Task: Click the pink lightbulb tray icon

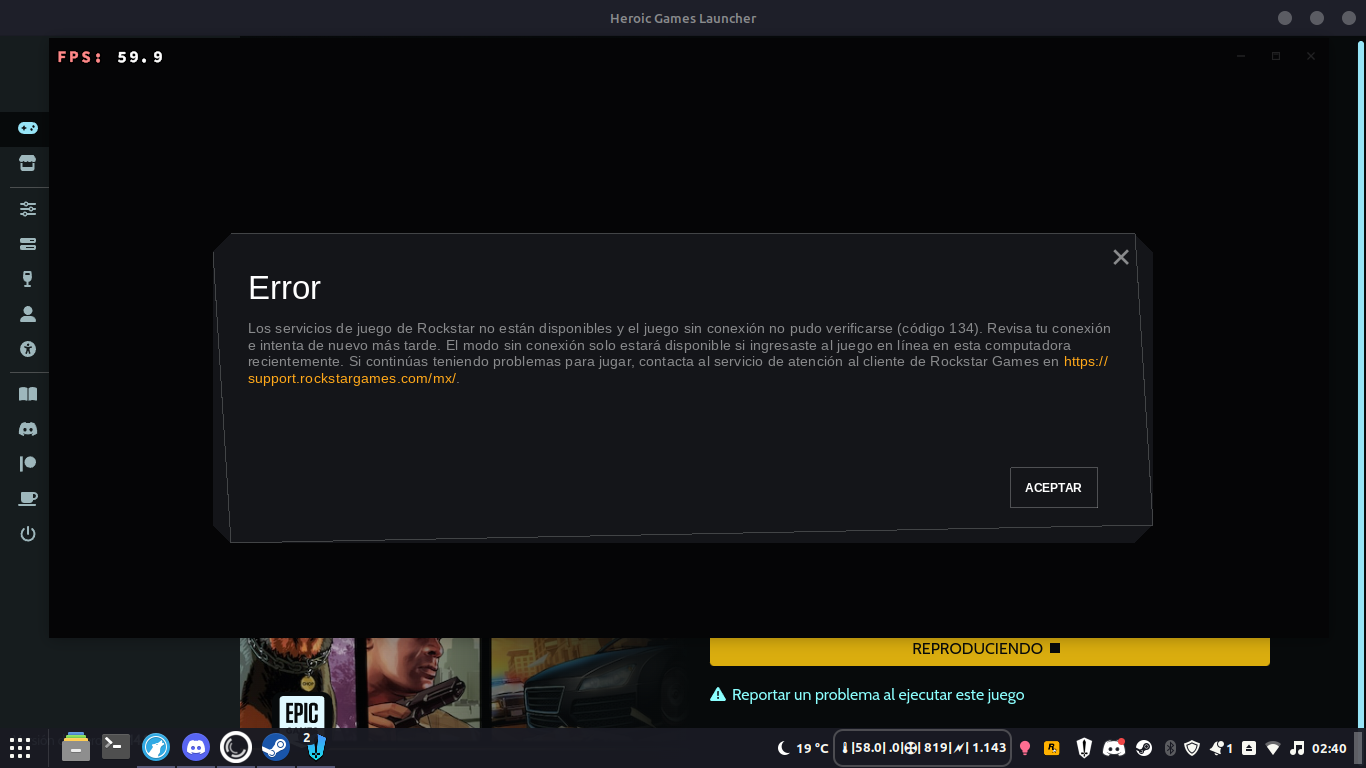Action: click(x=1025, y=748)
